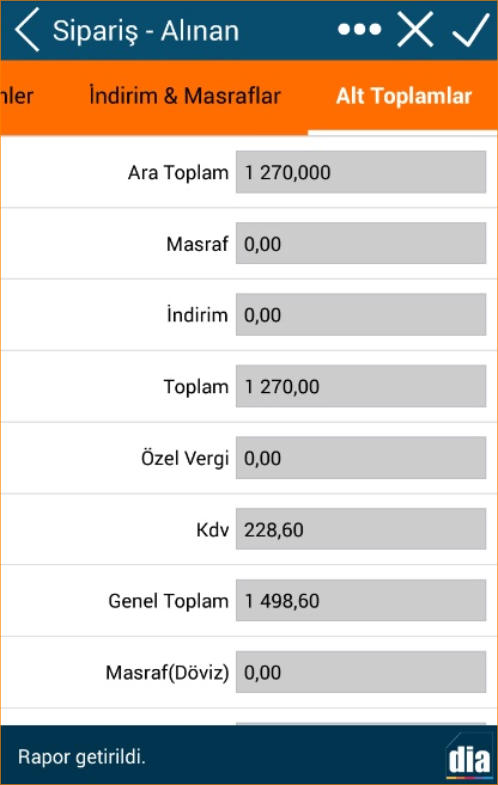Click the Masraf value field
This screenshot has width=498, height=785.
tap(361, 244)
